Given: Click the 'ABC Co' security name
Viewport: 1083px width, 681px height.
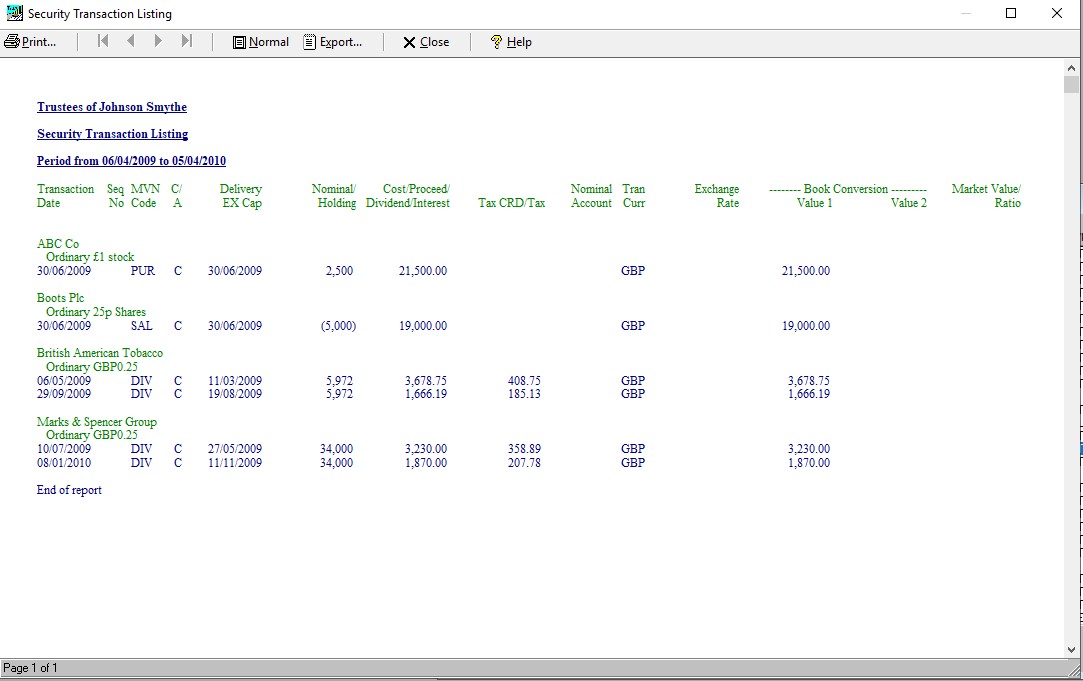Looking at the screenshot, I should click(x=58, y=244).
